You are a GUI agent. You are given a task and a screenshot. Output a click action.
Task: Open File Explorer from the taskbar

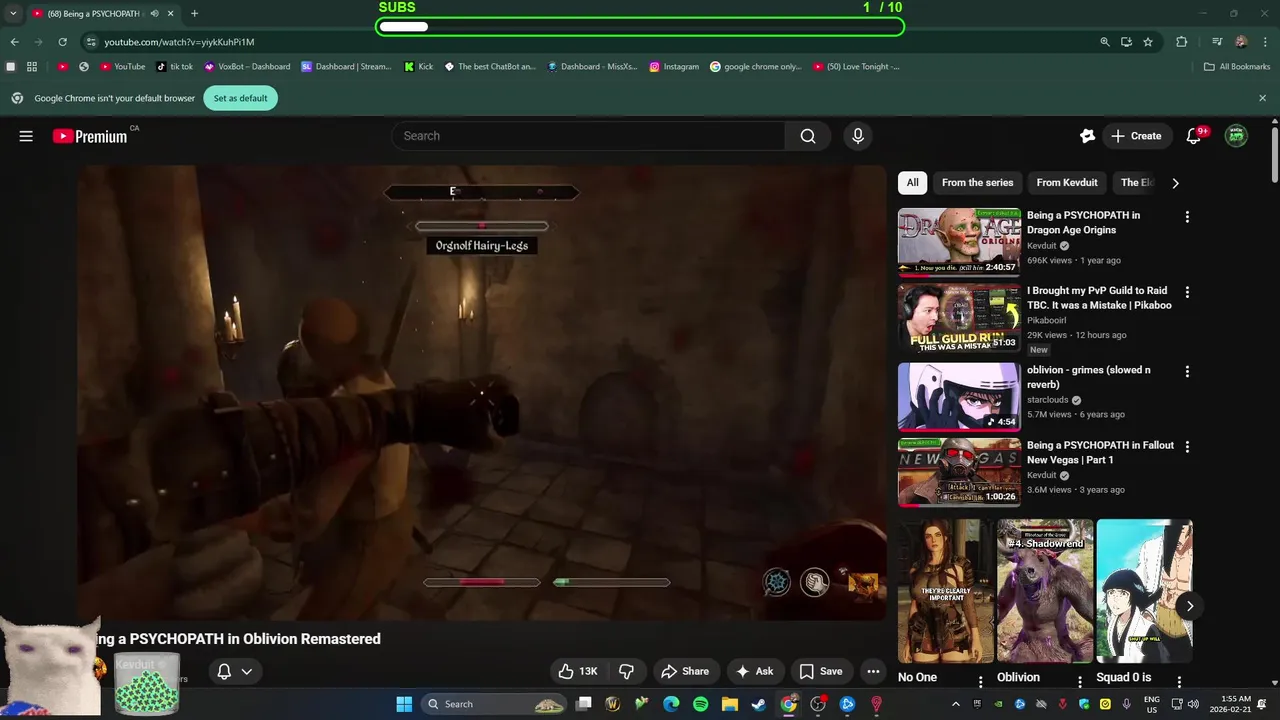tap(730, 704)
